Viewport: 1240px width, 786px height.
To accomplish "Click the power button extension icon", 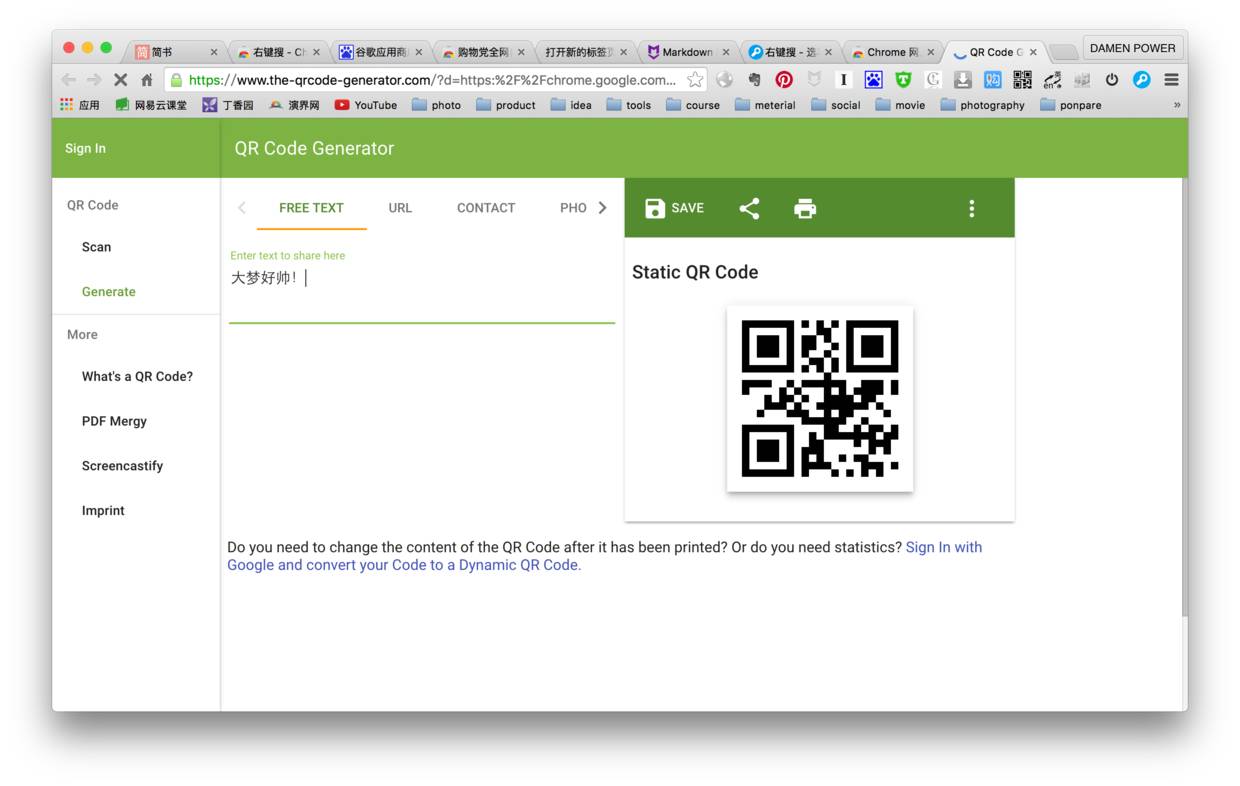I will click(1111, 80).
